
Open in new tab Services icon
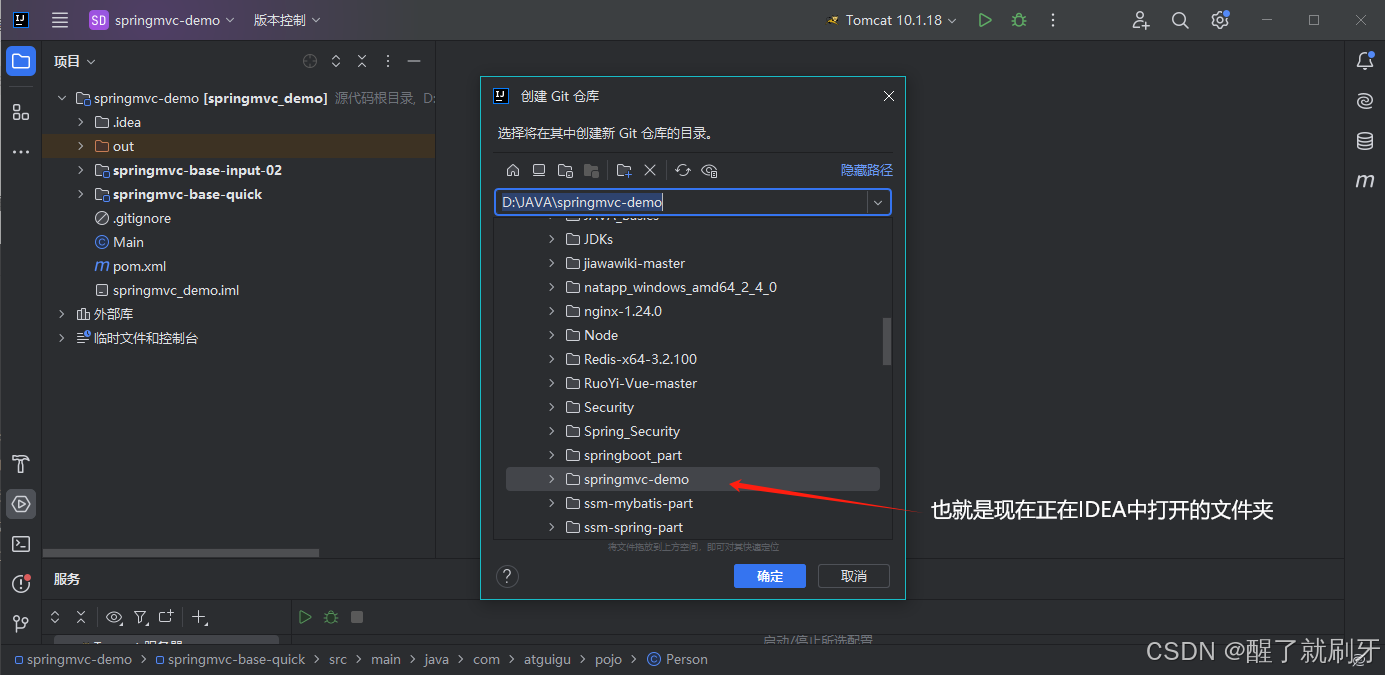[167, 617]
